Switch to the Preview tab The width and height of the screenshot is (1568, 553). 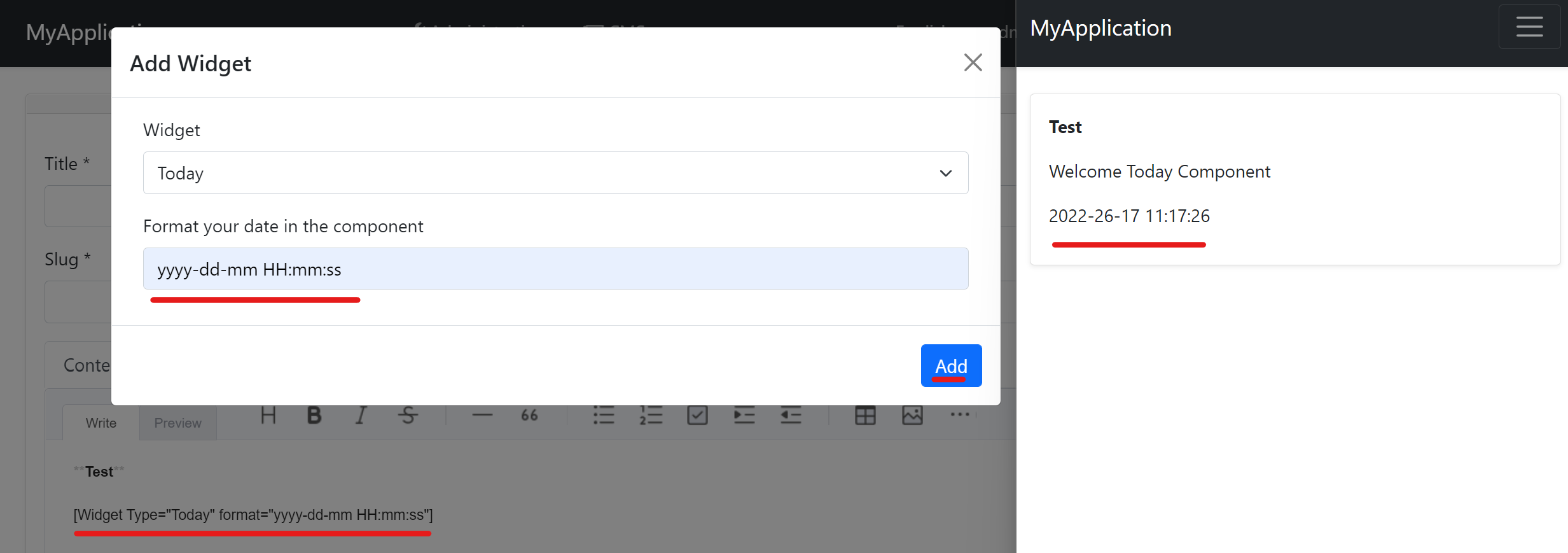pos(177,422)
